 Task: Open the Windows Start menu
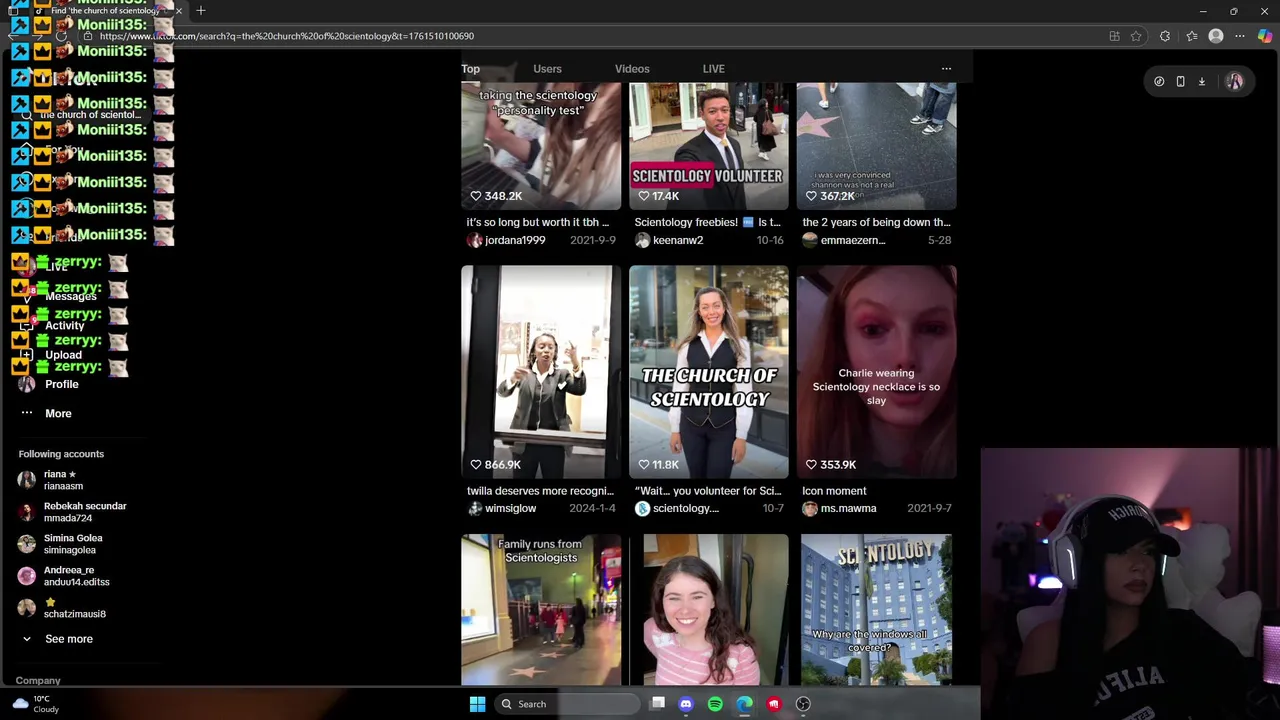477,704
